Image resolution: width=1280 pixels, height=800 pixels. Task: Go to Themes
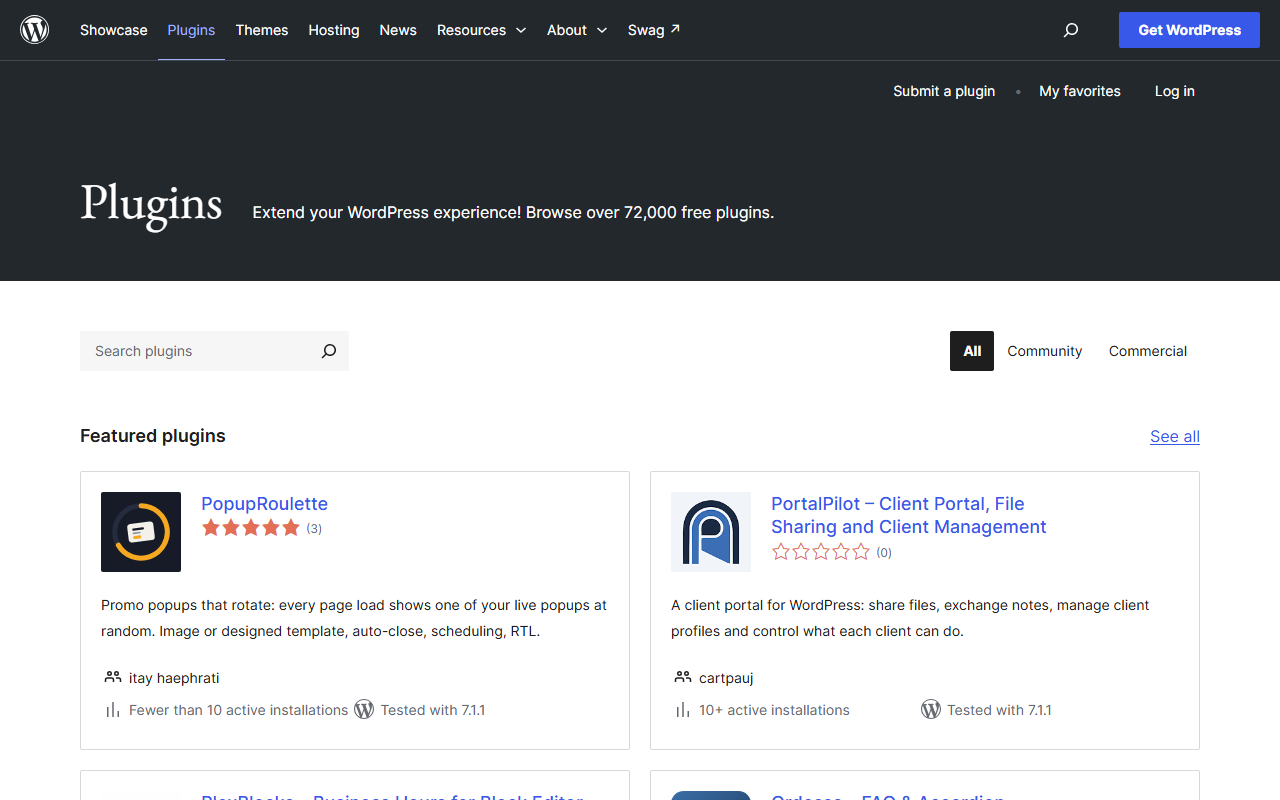pyautogui.click(x=262, y=30)
